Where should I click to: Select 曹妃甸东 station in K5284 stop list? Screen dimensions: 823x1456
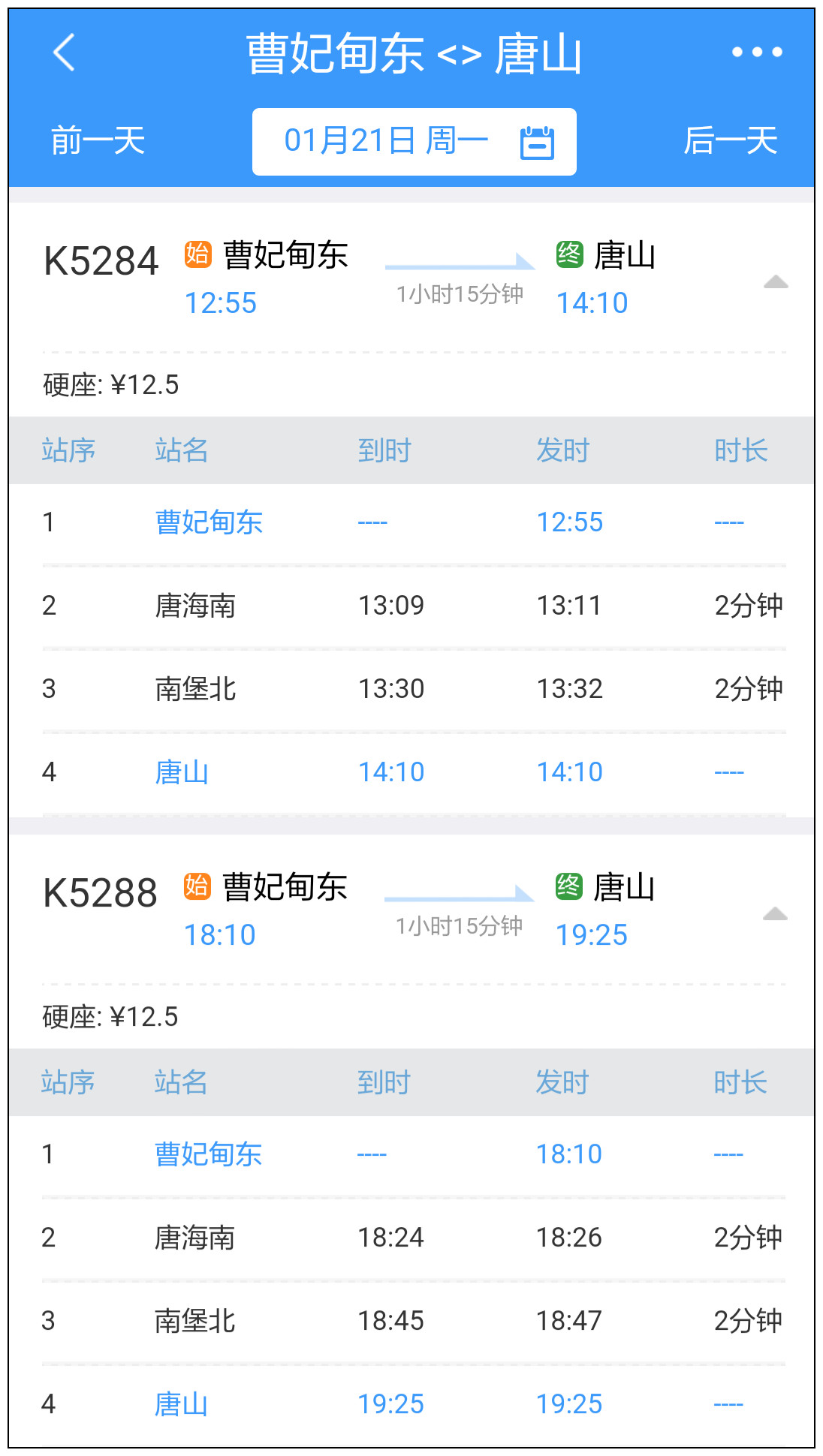pos(209,522)
